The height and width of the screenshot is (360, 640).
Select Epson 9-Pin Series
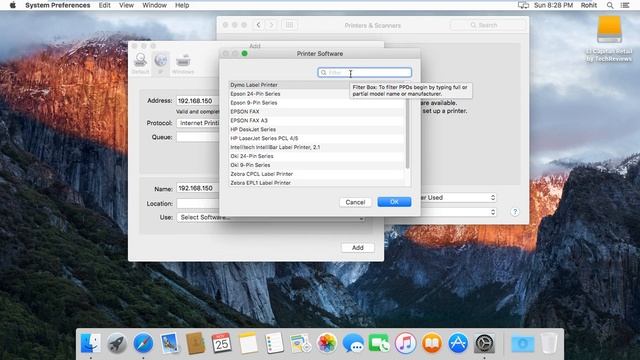(x=317, y=103)
